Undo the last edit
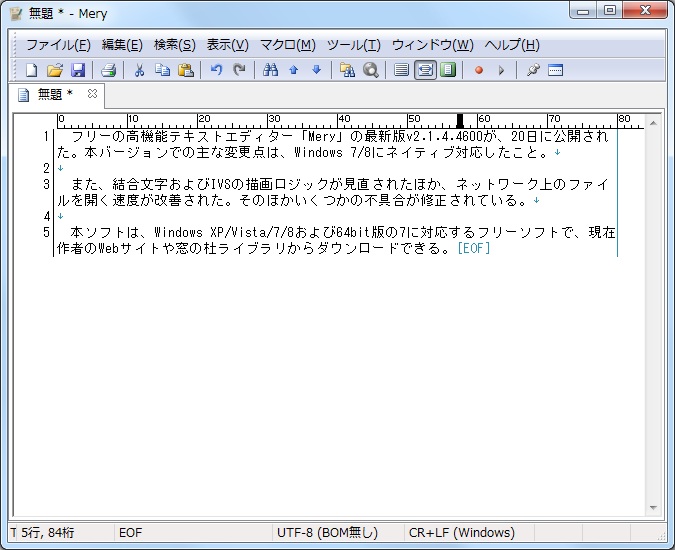Image resolution: width=675 pixels, height=550 pixels. click(217, 70)
